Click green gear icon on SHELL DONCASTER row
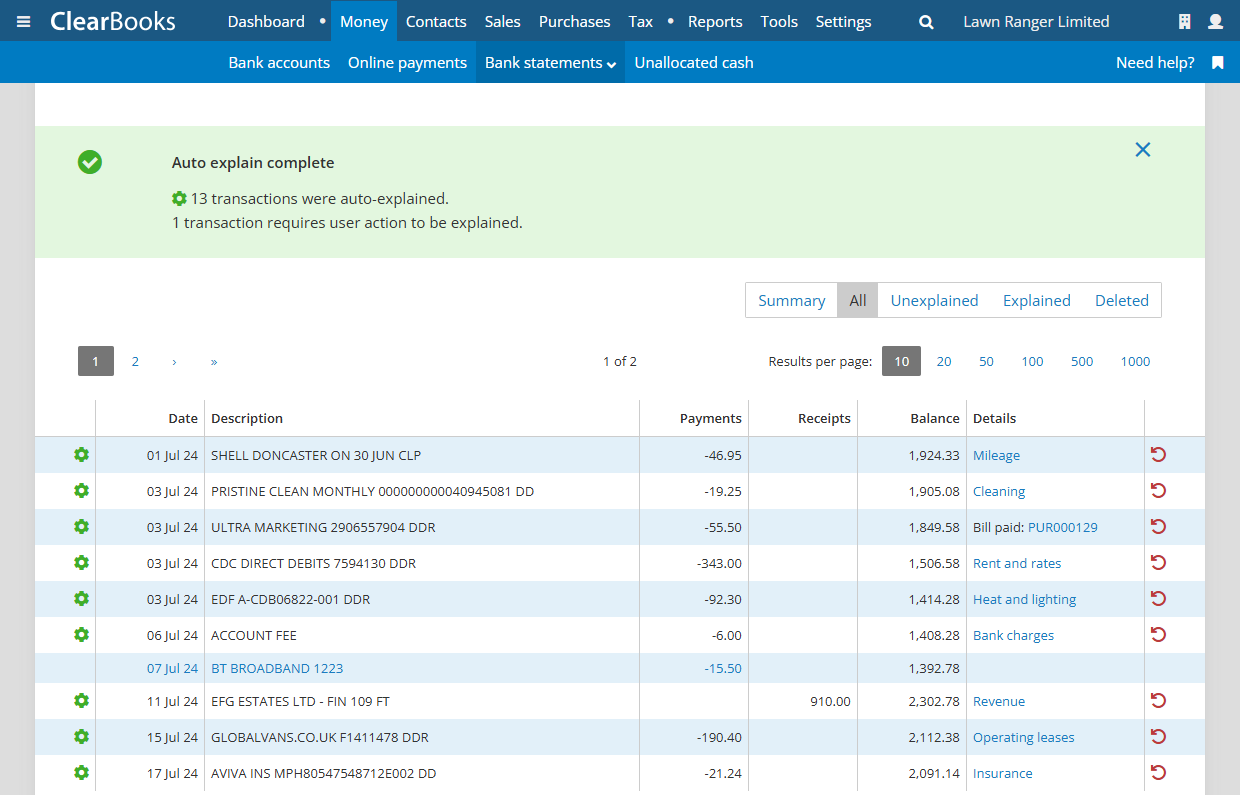Viewport: 1240px width, 795px height. pos(81,455)
